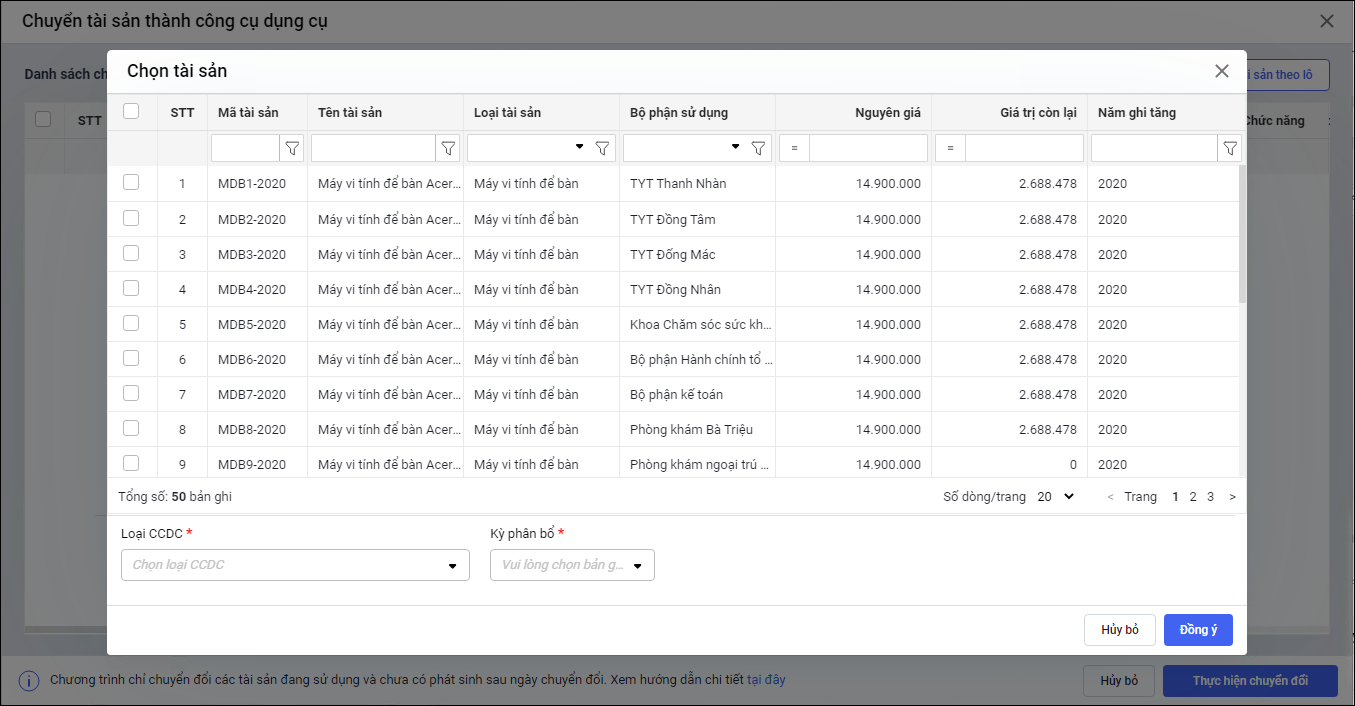1355x706 pixels.
Task: Click the TYT Đống Mác cell
Action: (697, 254)
